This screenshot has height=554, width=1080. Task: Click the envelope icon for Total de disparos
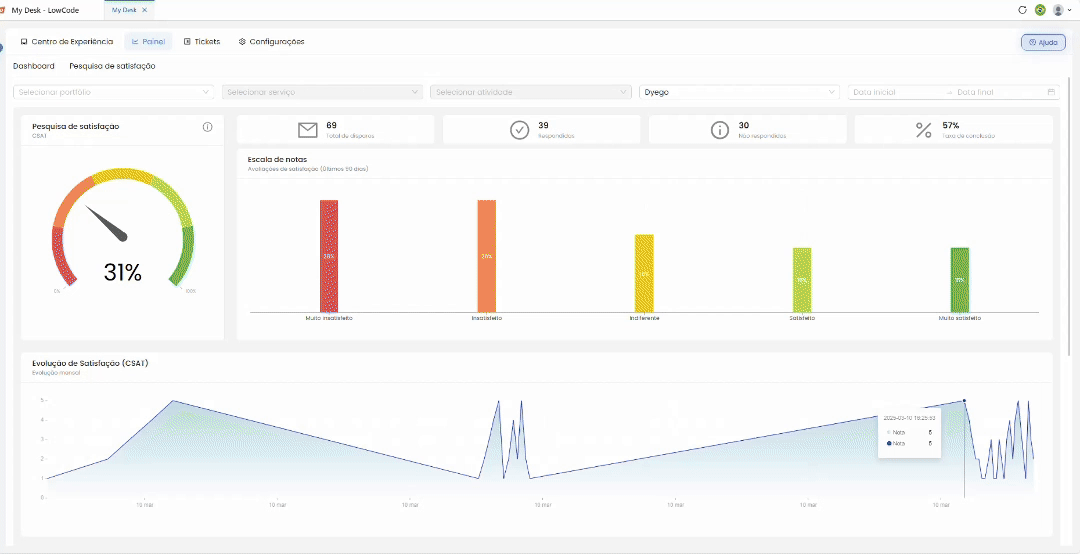pyautogui.click(x=307, y=130)
